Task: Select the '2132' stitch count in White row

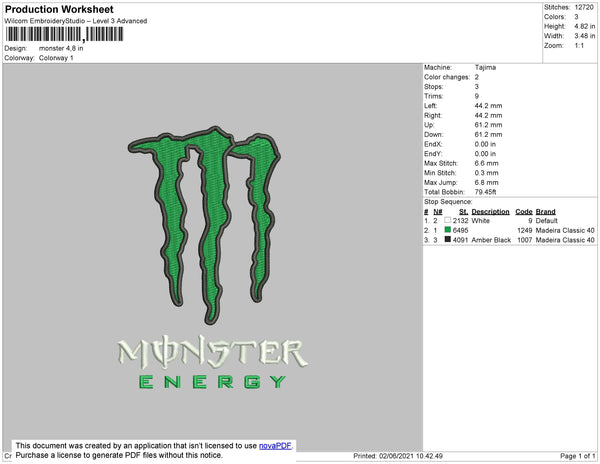Action: click(x=460, y=221)
